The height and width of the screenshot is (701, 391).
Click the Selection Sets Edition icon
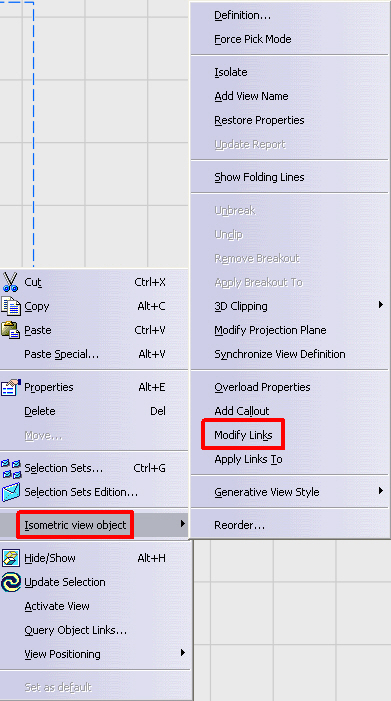click(11, 492)
